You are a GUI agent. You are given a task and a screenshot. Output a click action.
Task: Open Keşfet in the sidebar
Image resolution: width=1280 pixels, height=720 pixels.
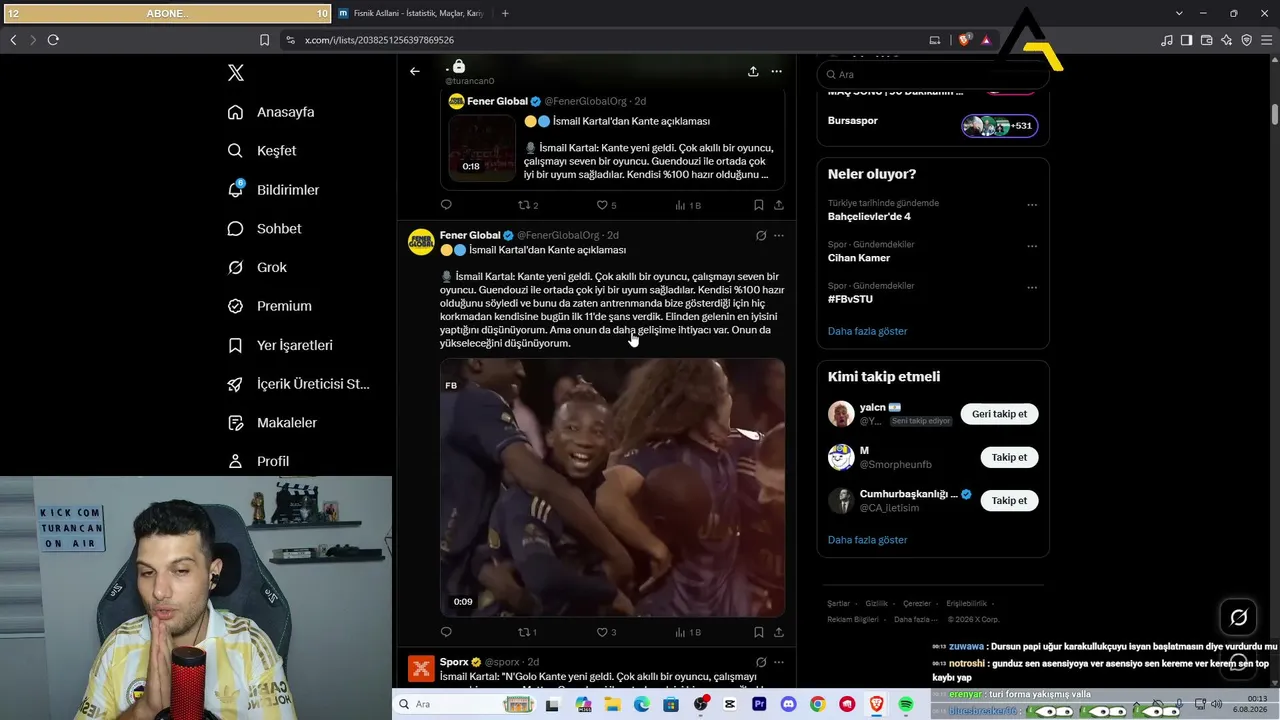tap(262, 151)
